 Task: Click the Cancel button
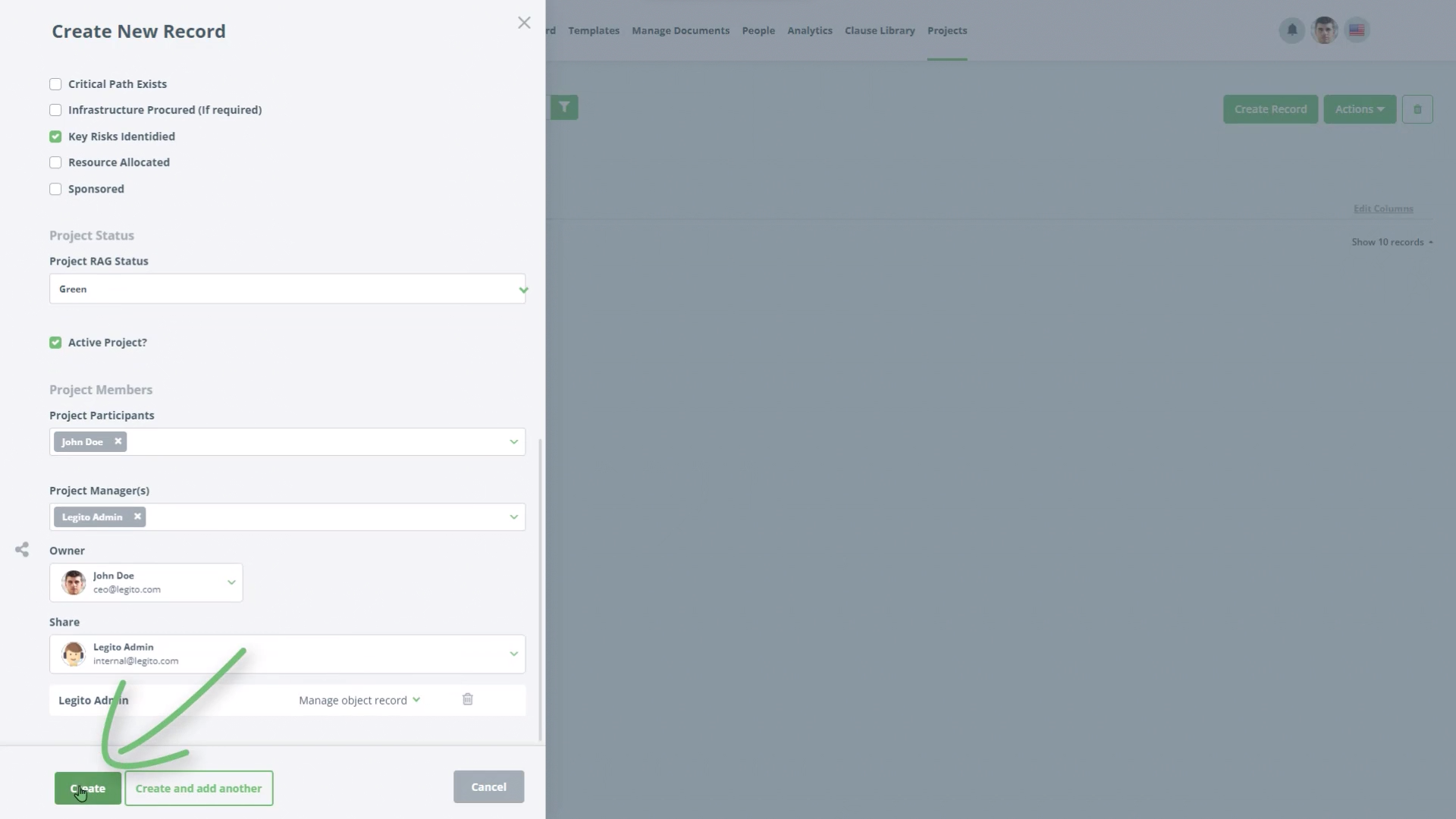(488, 786)
